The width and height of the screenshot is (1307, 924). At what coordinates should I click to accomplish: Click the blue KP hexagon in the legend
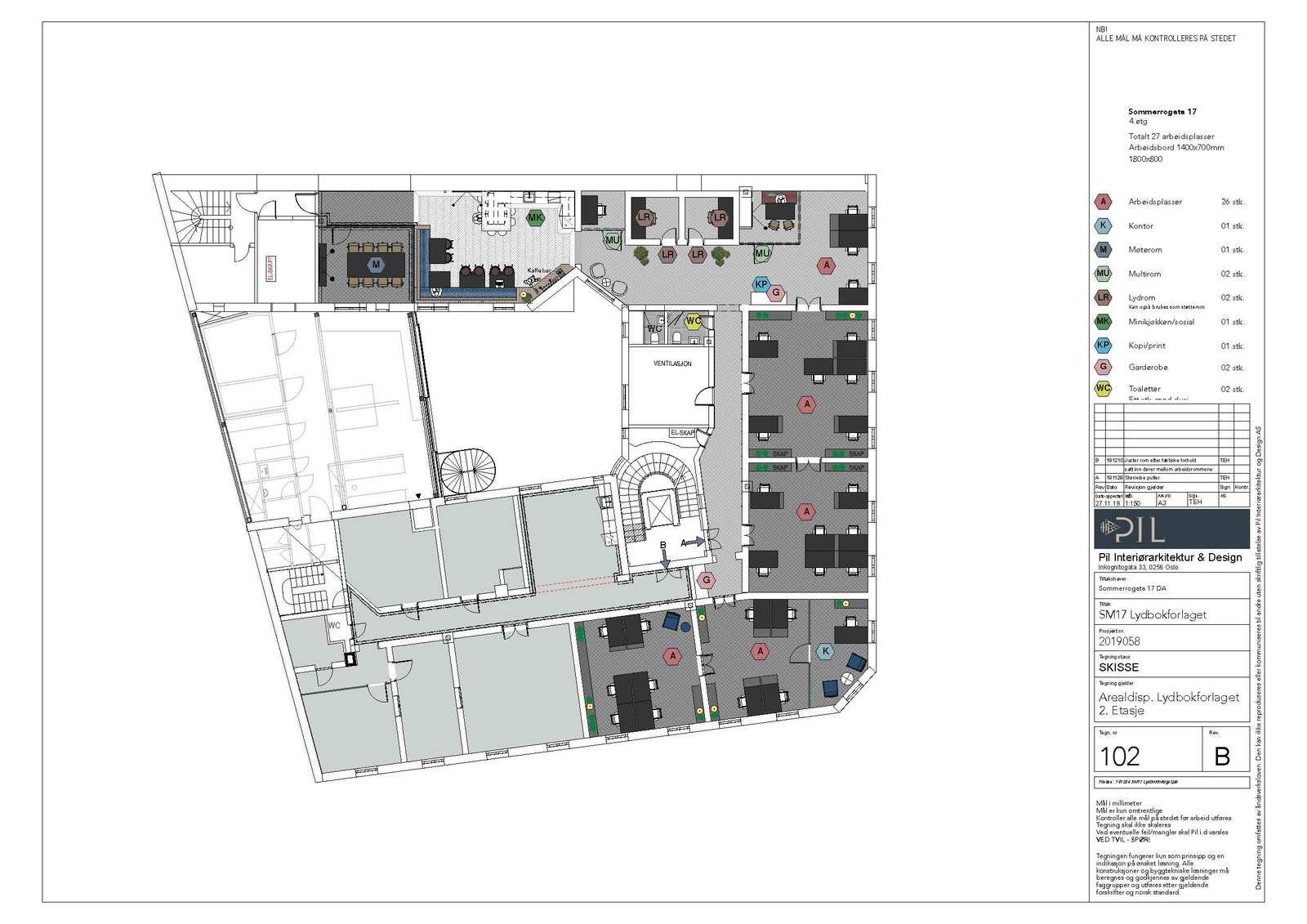tap(1103, 345)
